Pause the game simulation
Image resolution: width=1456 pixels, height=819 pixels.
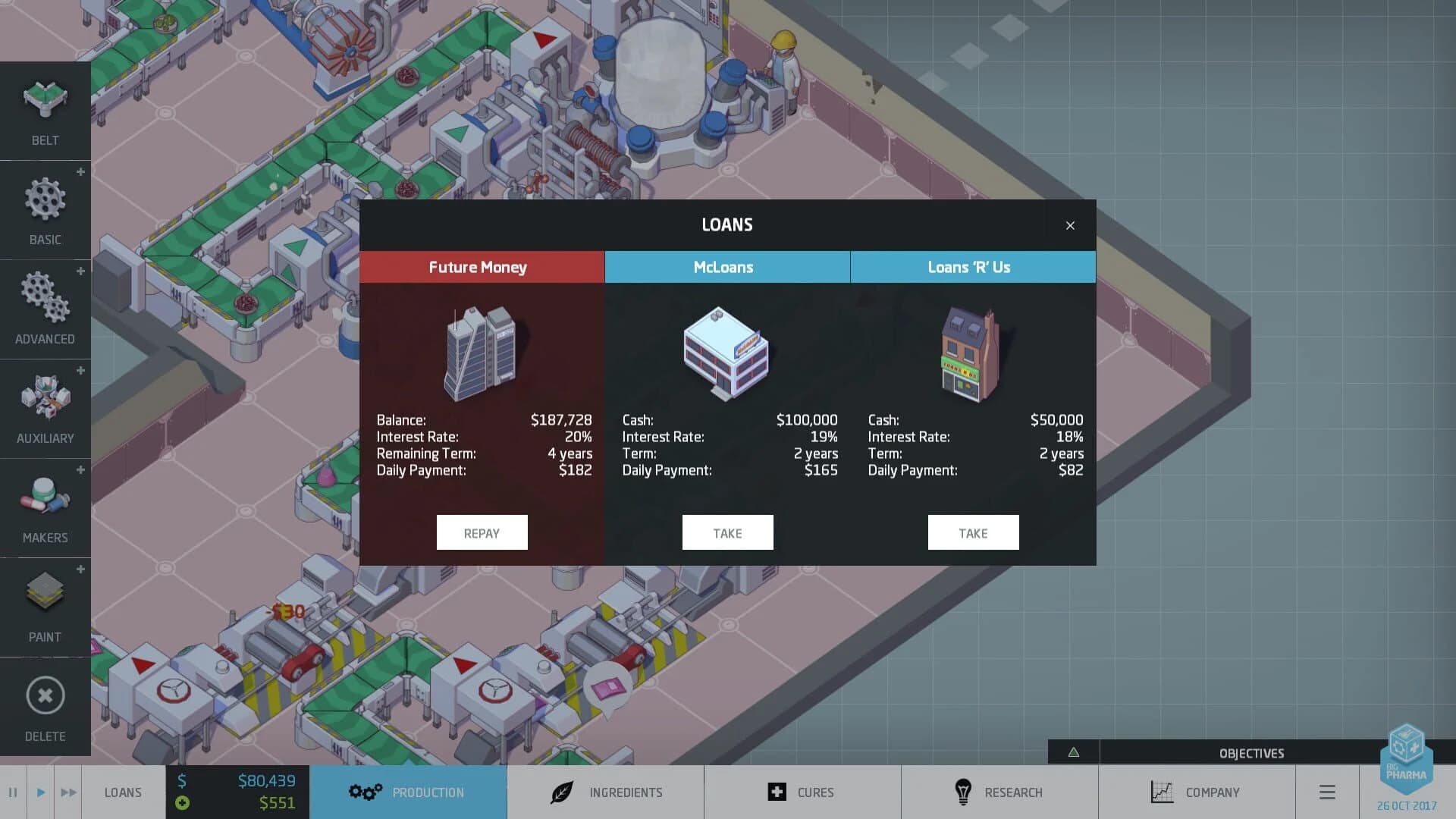pyautogui.click(x=13, y=792)
